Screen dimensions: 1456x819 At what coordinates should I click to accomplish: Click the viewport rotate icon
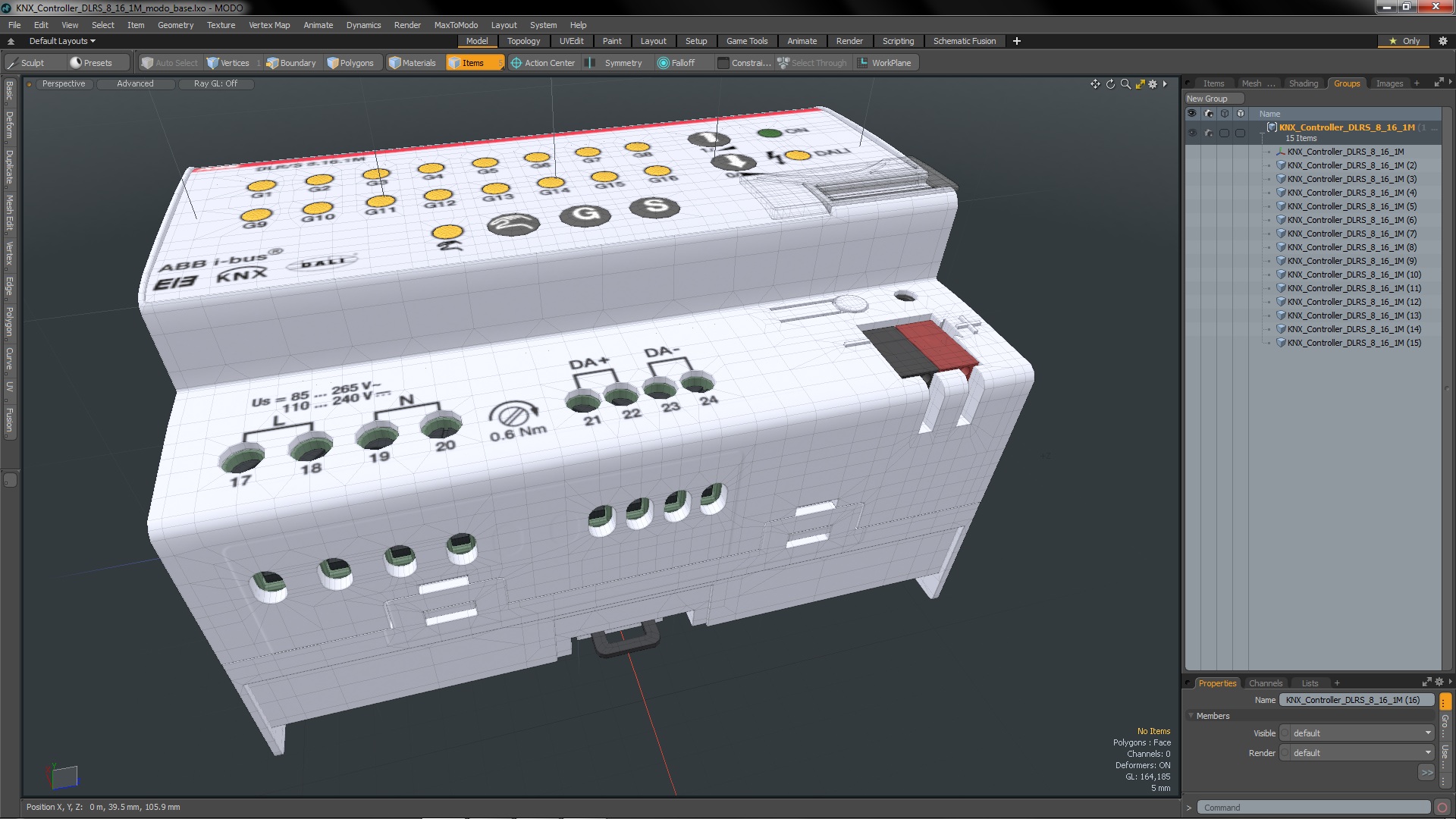pos(1110,84)
